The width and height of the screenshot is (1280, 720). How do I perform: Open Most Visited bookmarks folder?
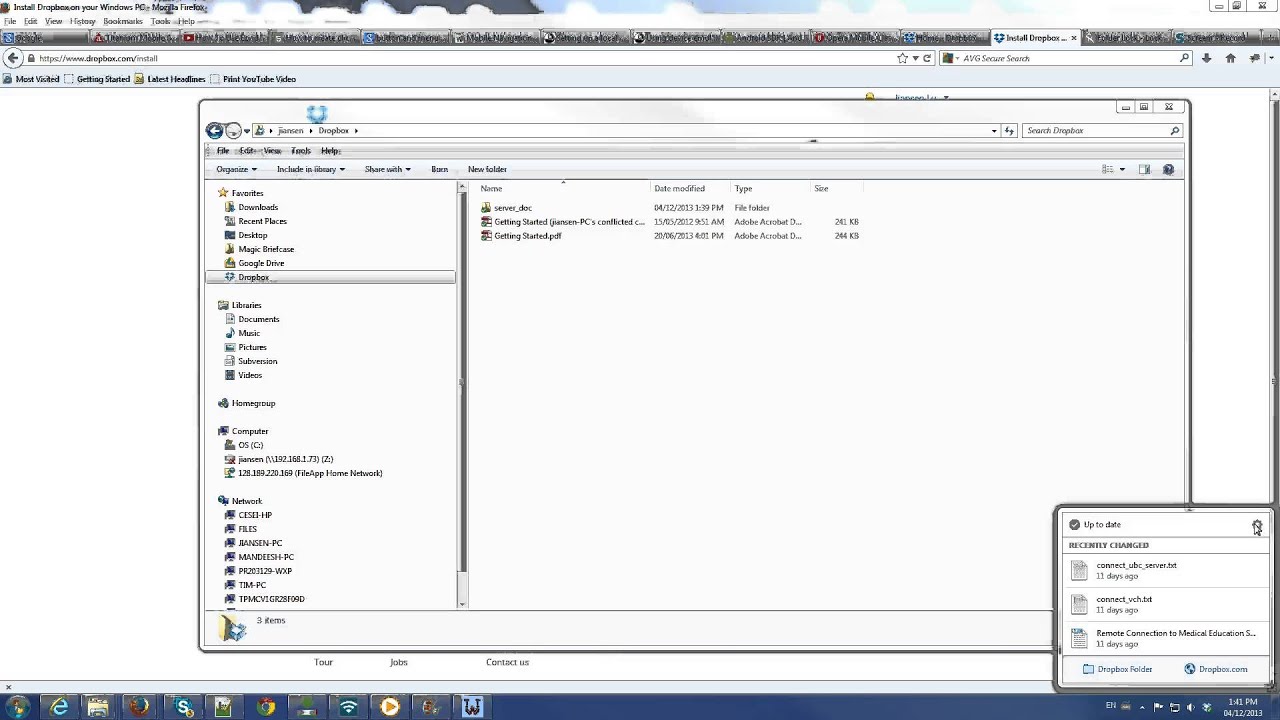point(31,79)
